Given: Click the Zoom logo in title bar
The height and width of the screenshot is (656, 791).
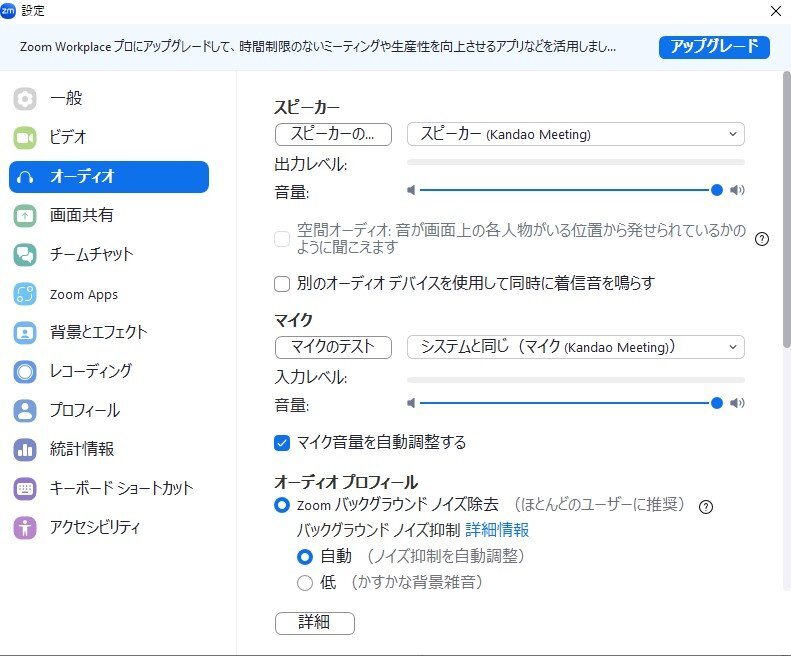Looking at the screenshot, I should (x=8, y=11).
